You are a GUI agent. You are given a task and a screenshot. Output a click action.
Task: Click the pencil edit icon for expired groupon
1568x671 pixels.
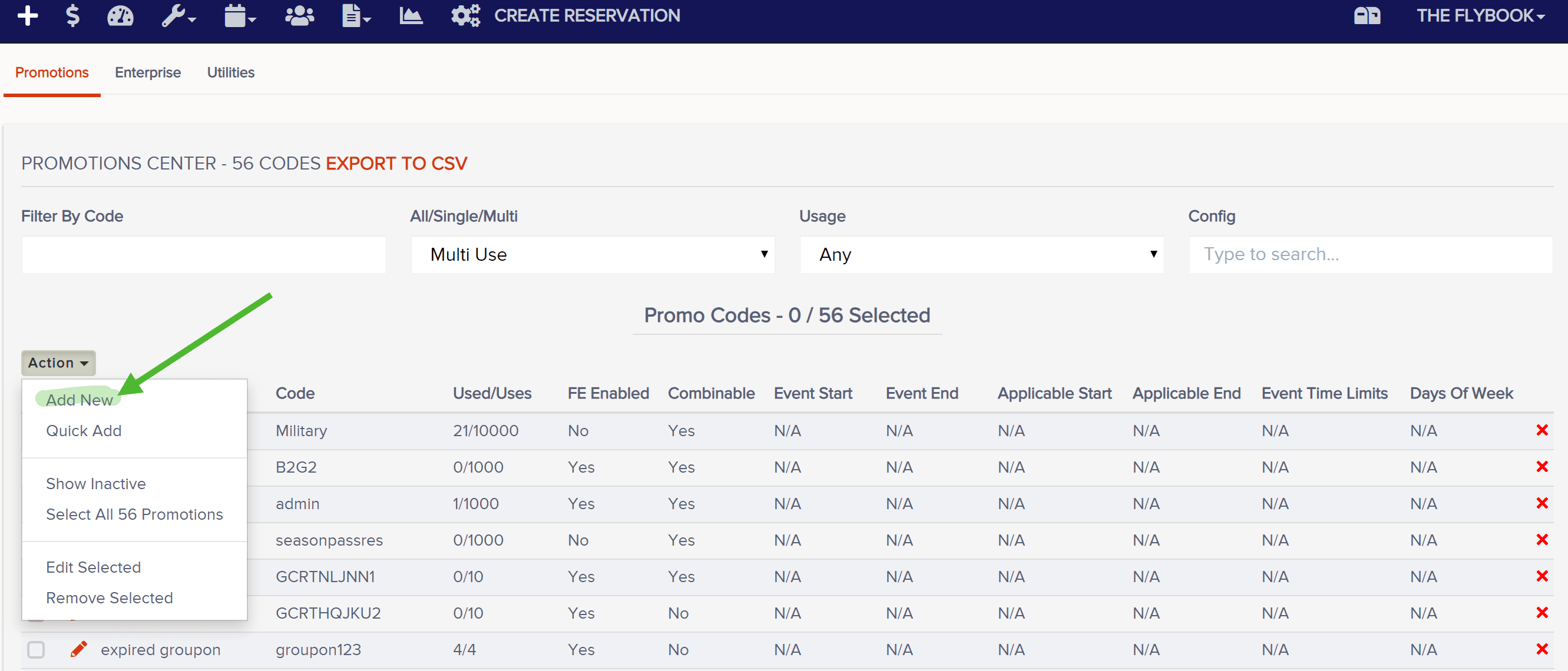[78, 649]
